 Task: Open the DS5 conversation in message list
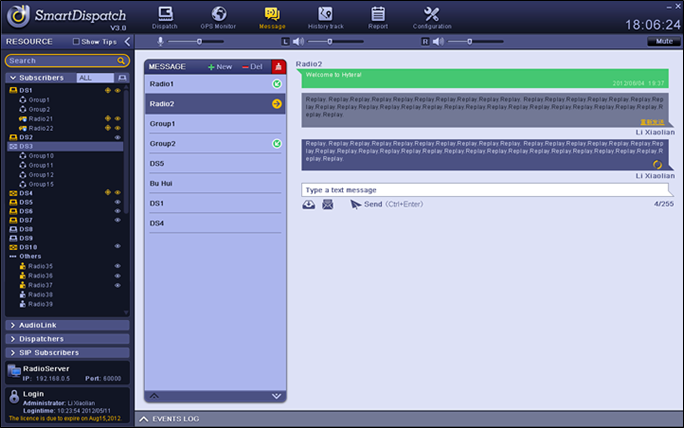tap(215, 164)
